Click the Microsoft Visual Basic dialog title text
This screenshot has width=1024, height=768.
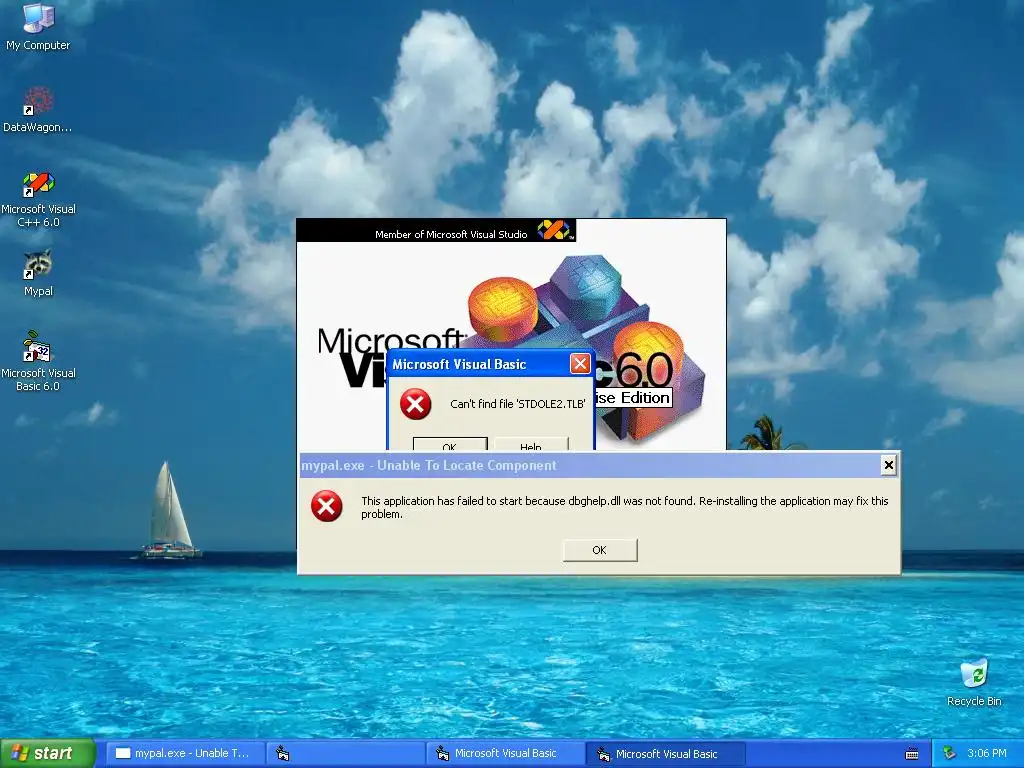pyautogui.click(x=459, y=364)
